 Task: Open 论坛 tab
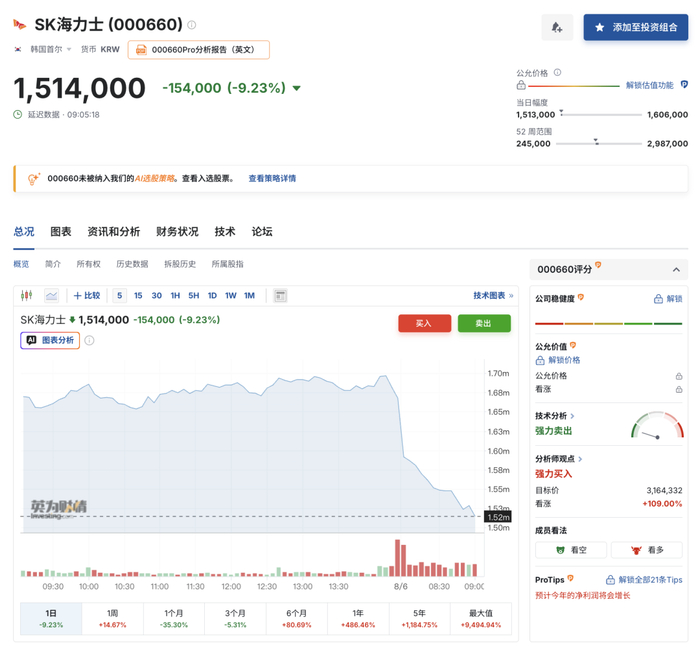[262, 232]
